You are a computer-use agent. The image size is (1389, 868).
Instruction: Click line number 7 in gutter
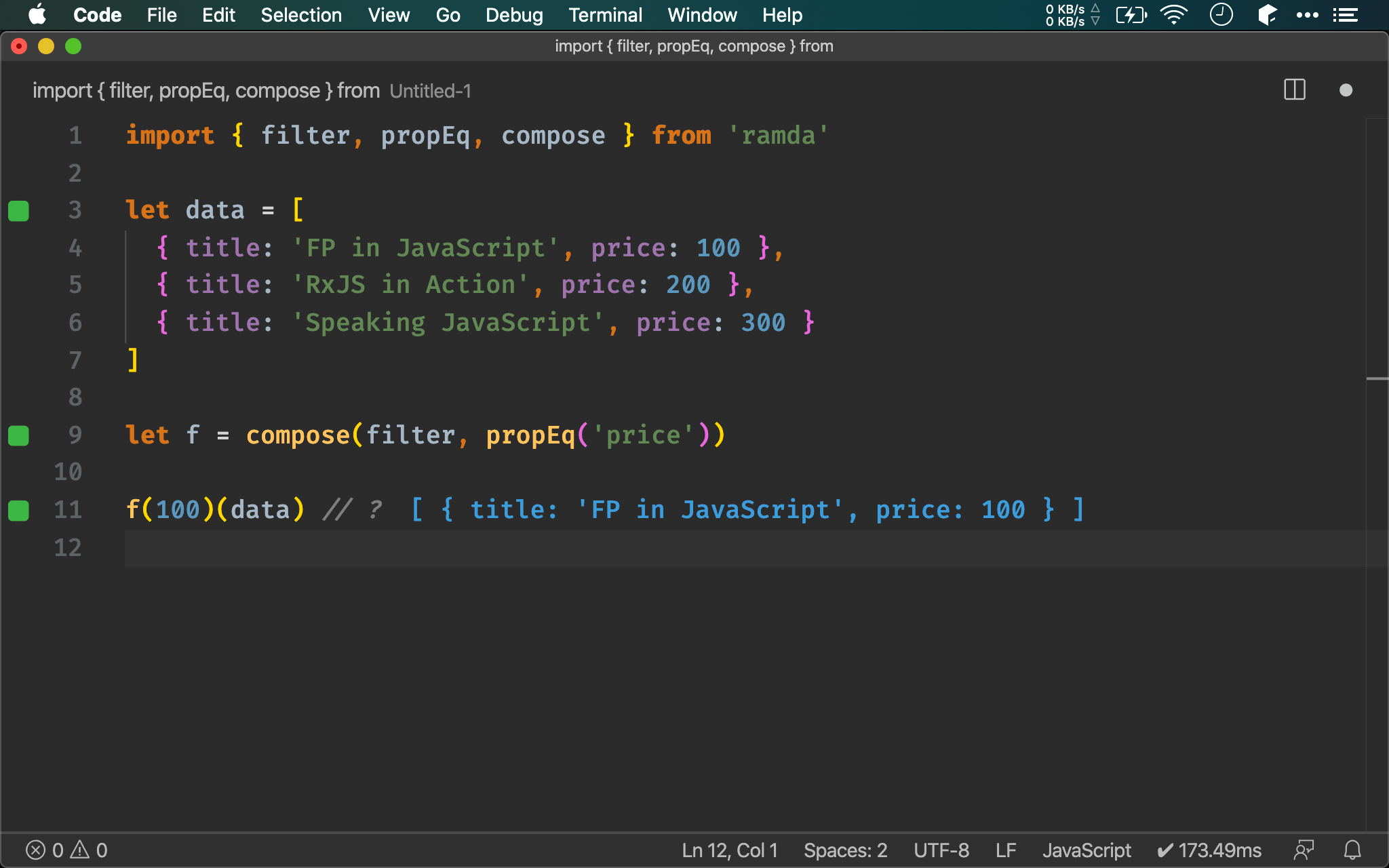[75, 360]
